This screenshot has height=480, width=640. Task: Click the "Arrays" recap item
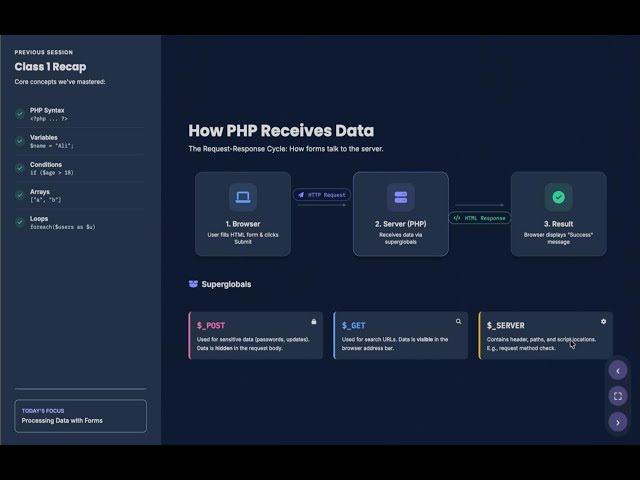(x=40, y=192)
